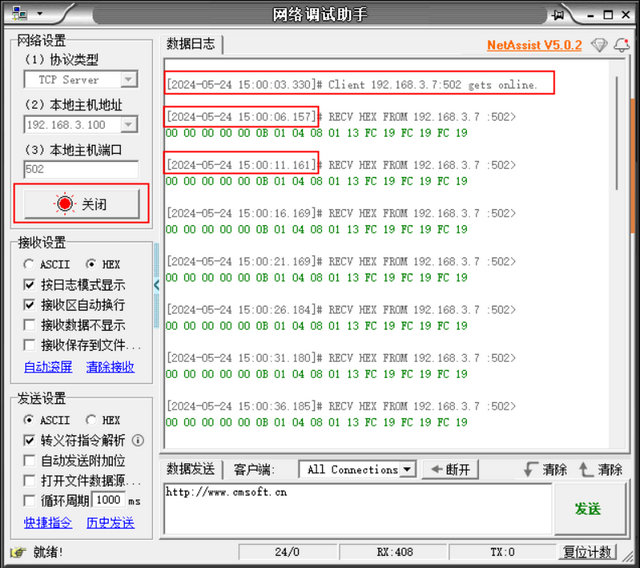
Task: Click the status icon beside 就绪!
Action: click(17, 551)
